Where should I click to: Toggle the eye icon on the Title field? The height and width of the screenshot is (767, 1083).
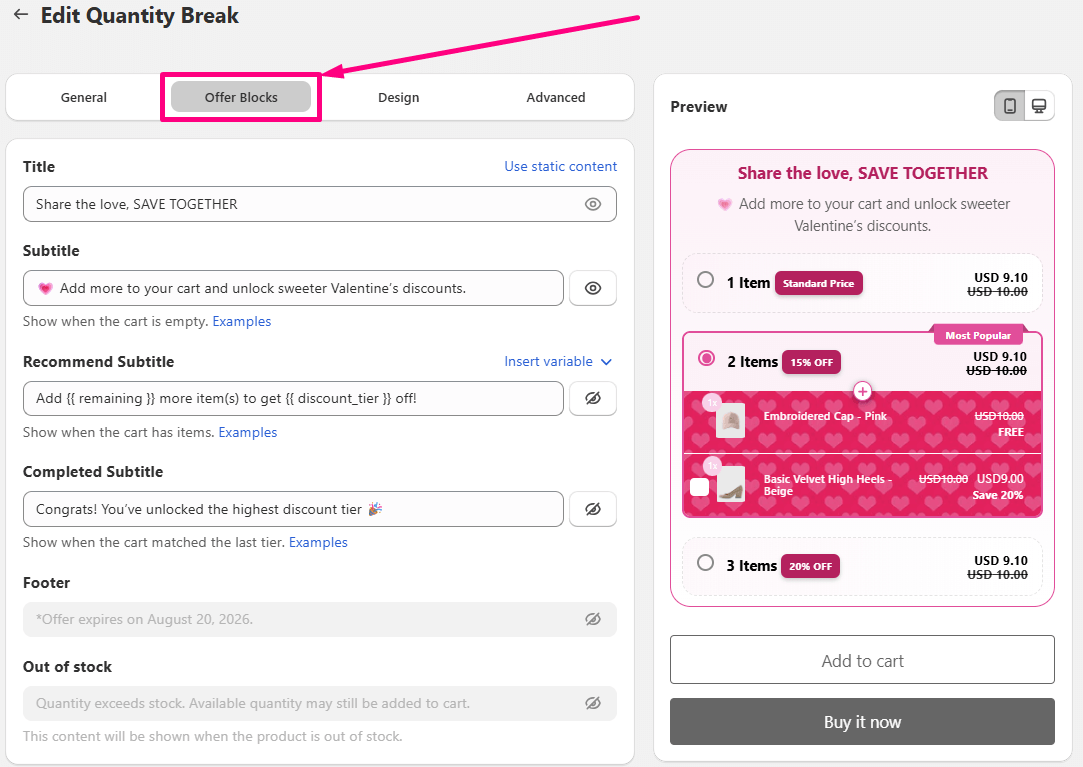593,203
